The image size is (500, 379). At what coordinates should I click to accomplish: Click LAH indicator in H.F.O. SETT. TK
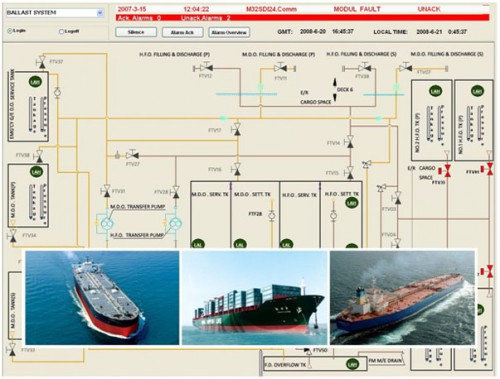pos(351,202)
